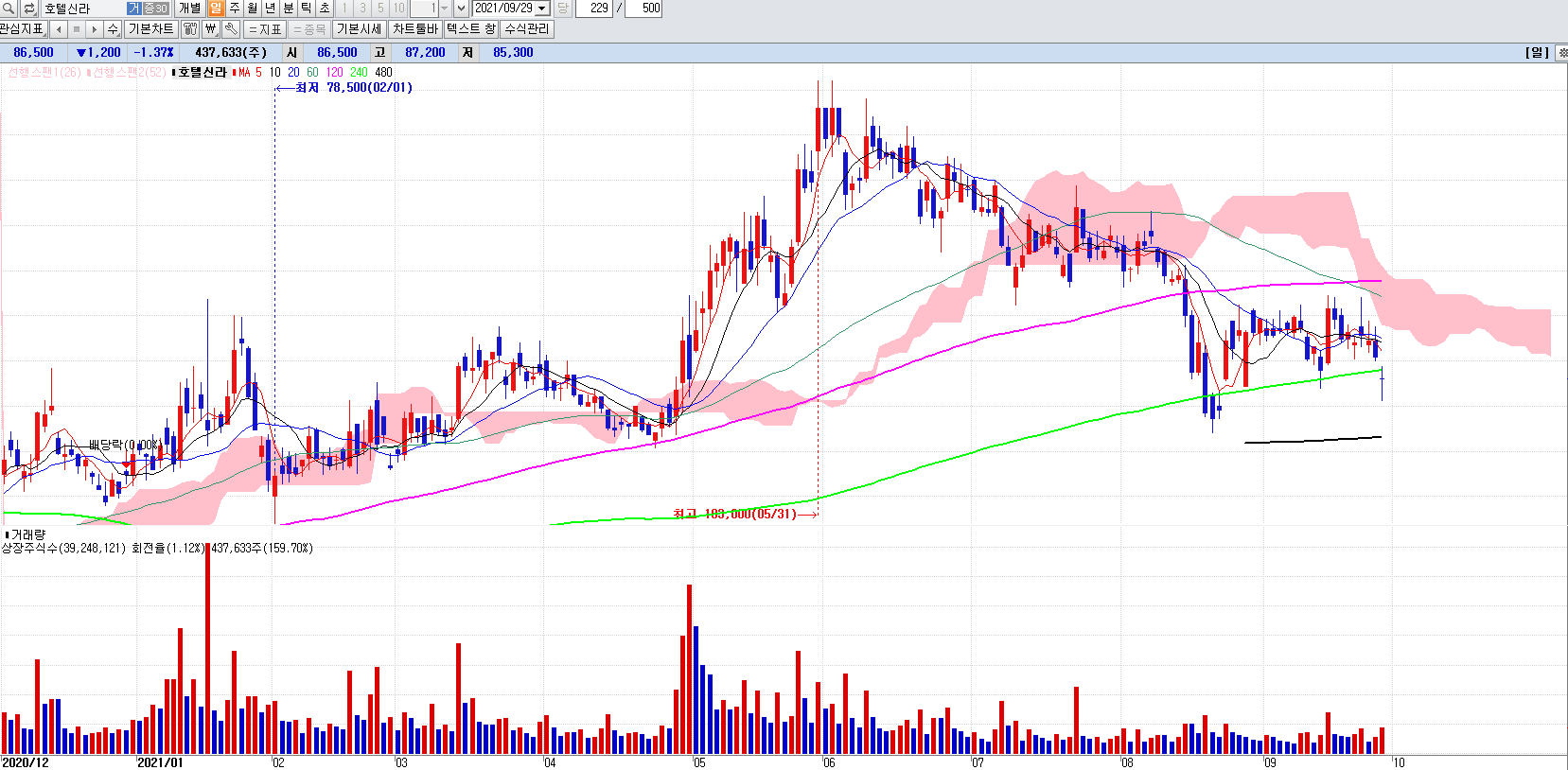Toggle the 차트툴바 chart toolbar
1568x770 pixels.
click(415, 29)
